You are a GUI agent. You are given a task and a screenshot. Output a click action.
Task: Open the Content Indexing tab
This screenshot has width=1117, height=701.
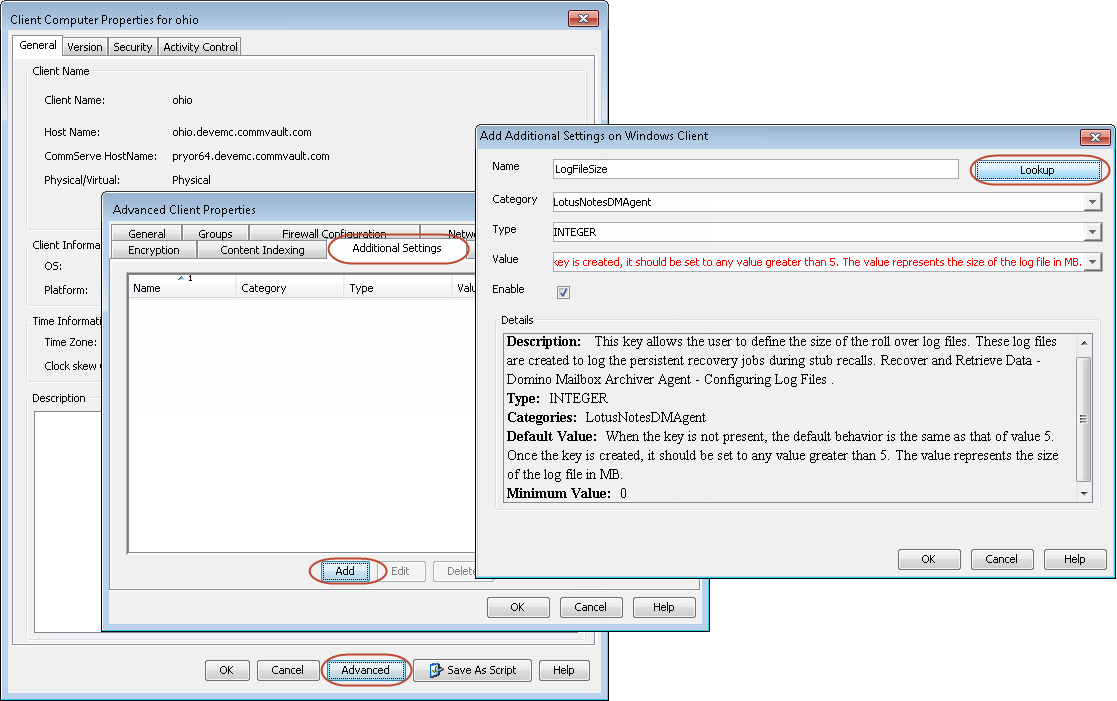(262, 250)
